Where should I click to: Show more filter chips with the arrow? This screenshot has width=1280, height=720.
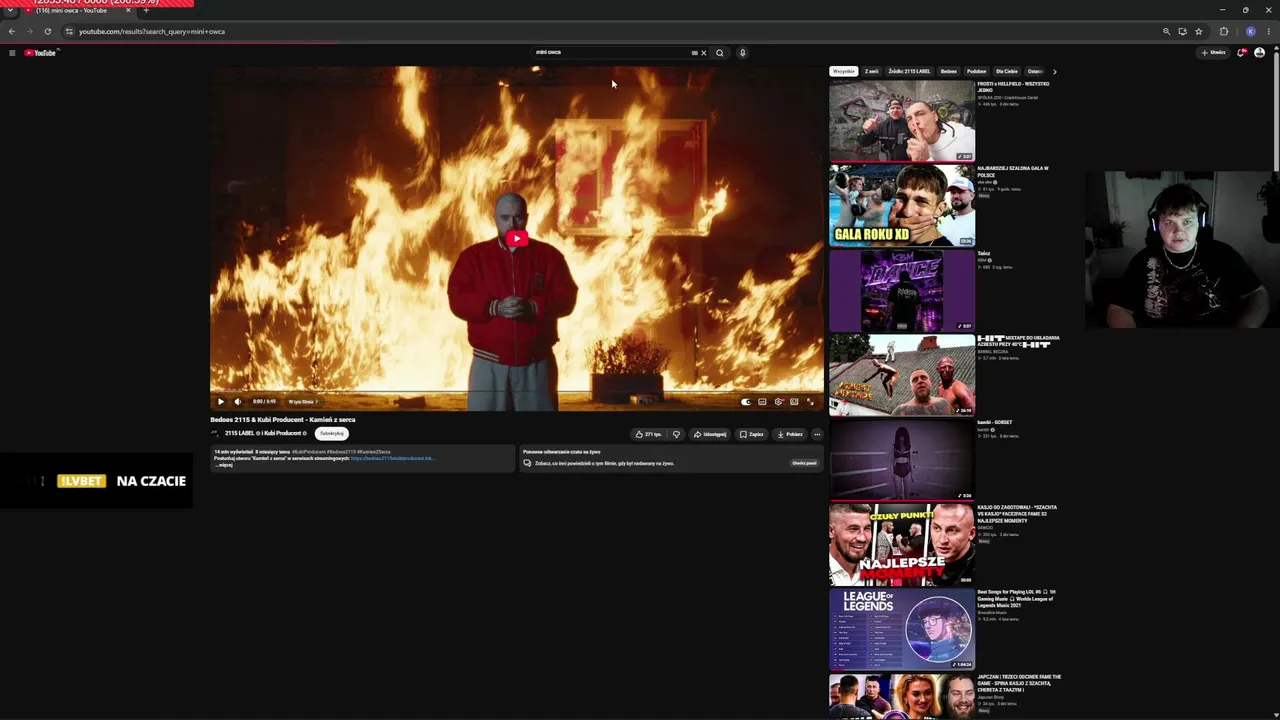1054,72
